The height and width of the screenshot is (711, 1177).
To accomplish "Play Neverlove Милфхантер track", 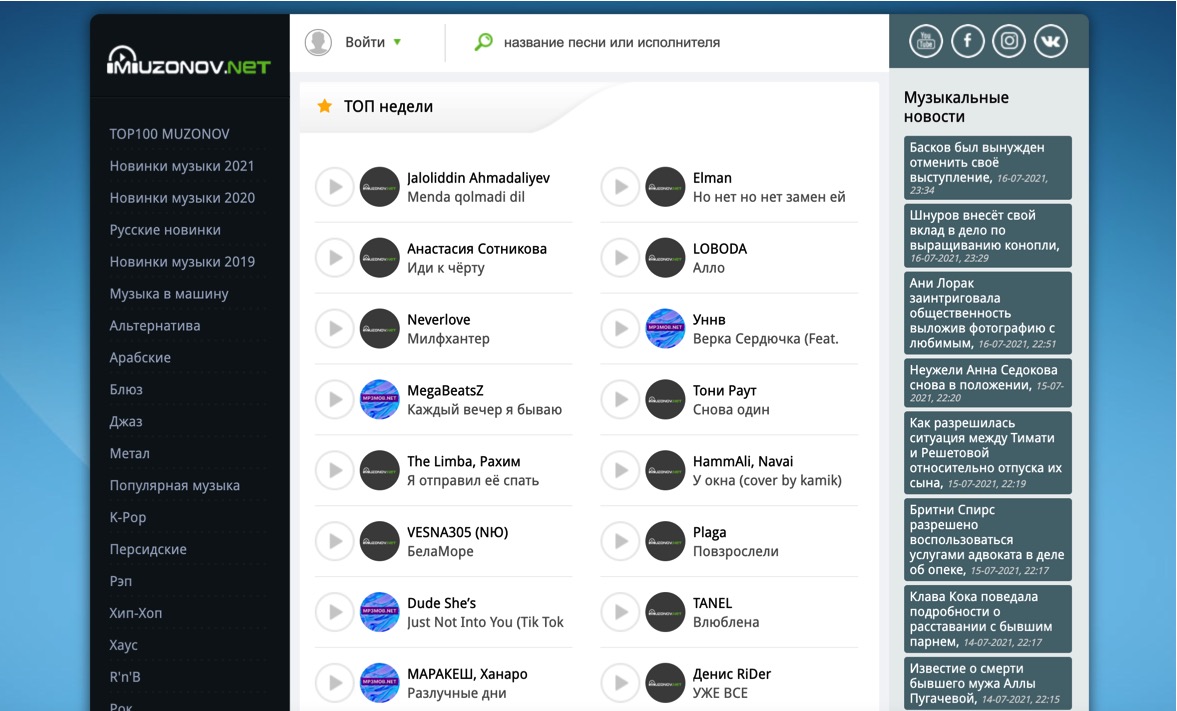I will [334, 329].
